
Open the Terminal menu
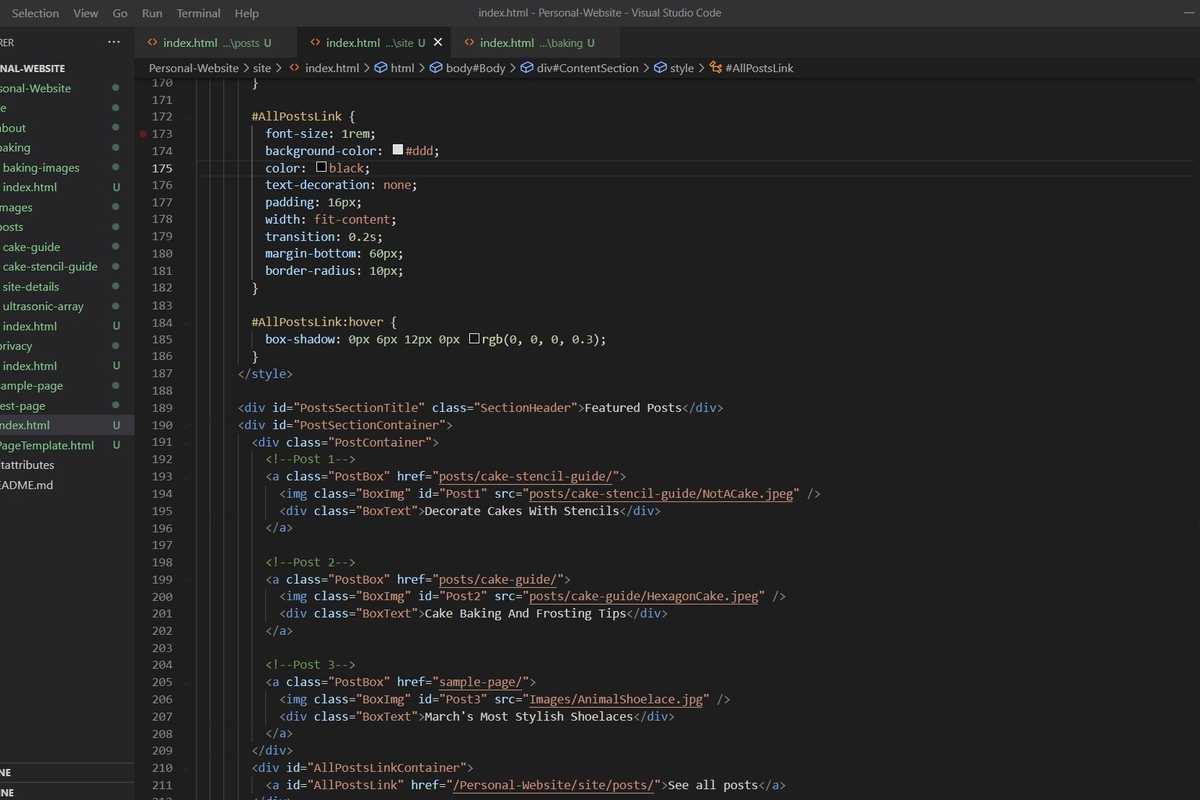[x=198, y=13]
